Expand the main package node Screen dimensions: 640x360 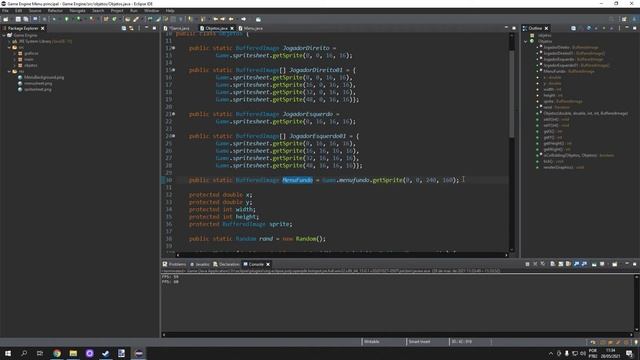(15, 59)
